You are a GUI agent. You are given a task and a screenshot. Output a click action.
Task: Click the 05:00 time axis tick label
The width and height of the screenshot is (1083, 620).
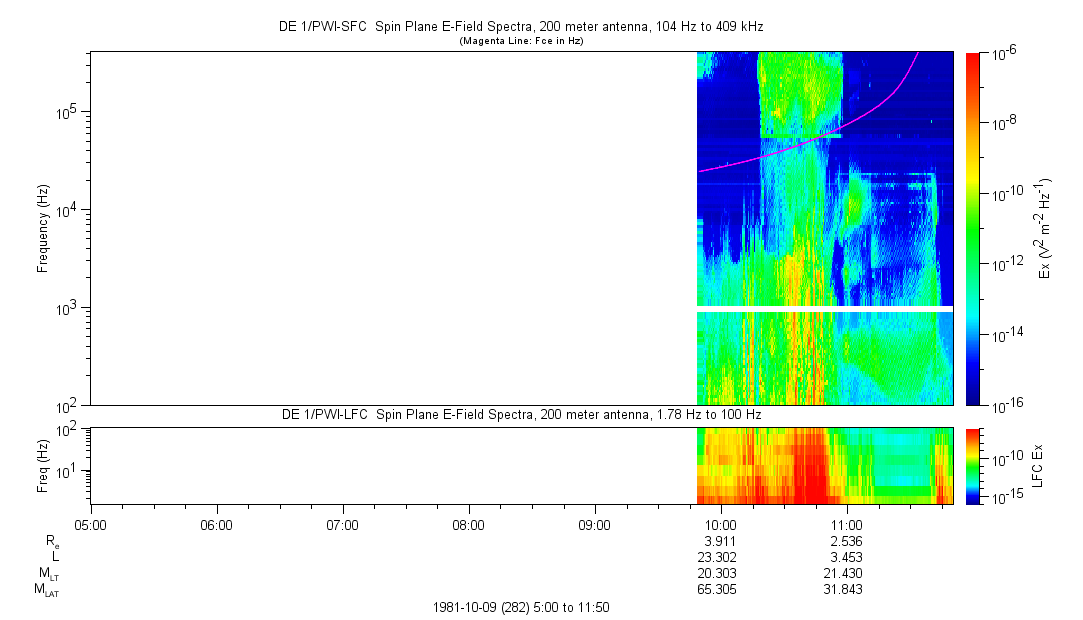[x=90, y=524]
